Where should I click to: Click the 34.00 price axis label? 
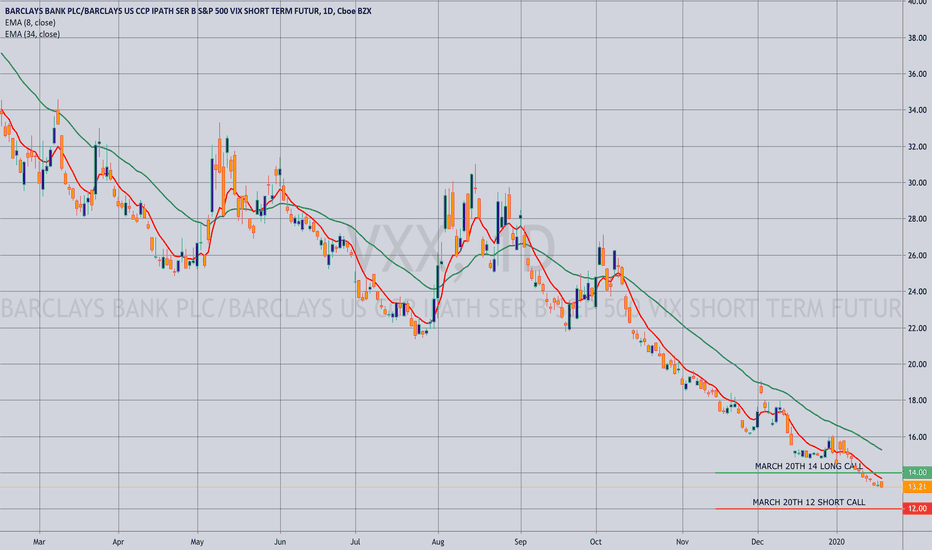click(917, 110)
